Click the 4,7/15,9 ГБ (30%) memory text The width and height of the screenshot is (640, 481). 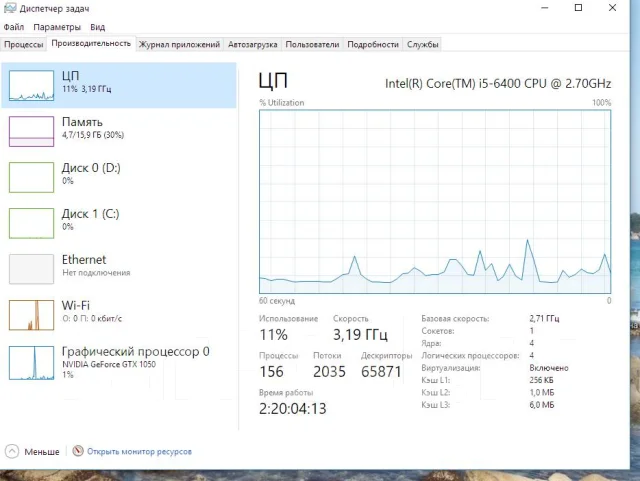[93, 135]
